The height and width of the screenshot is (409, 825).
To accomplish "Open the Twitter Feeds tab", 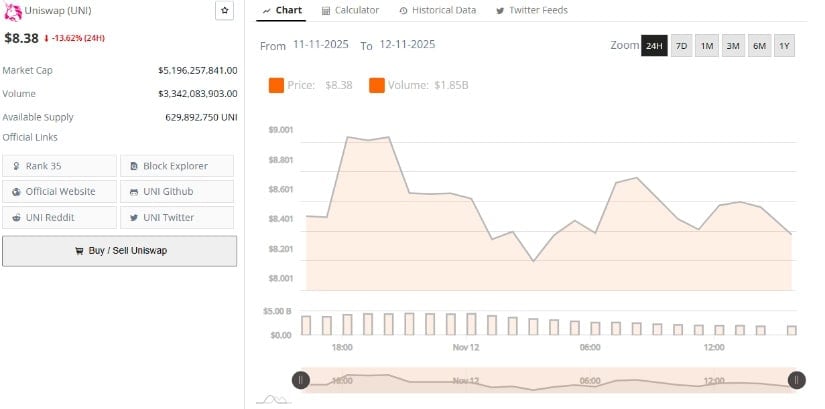I will (x=532, y=10).
